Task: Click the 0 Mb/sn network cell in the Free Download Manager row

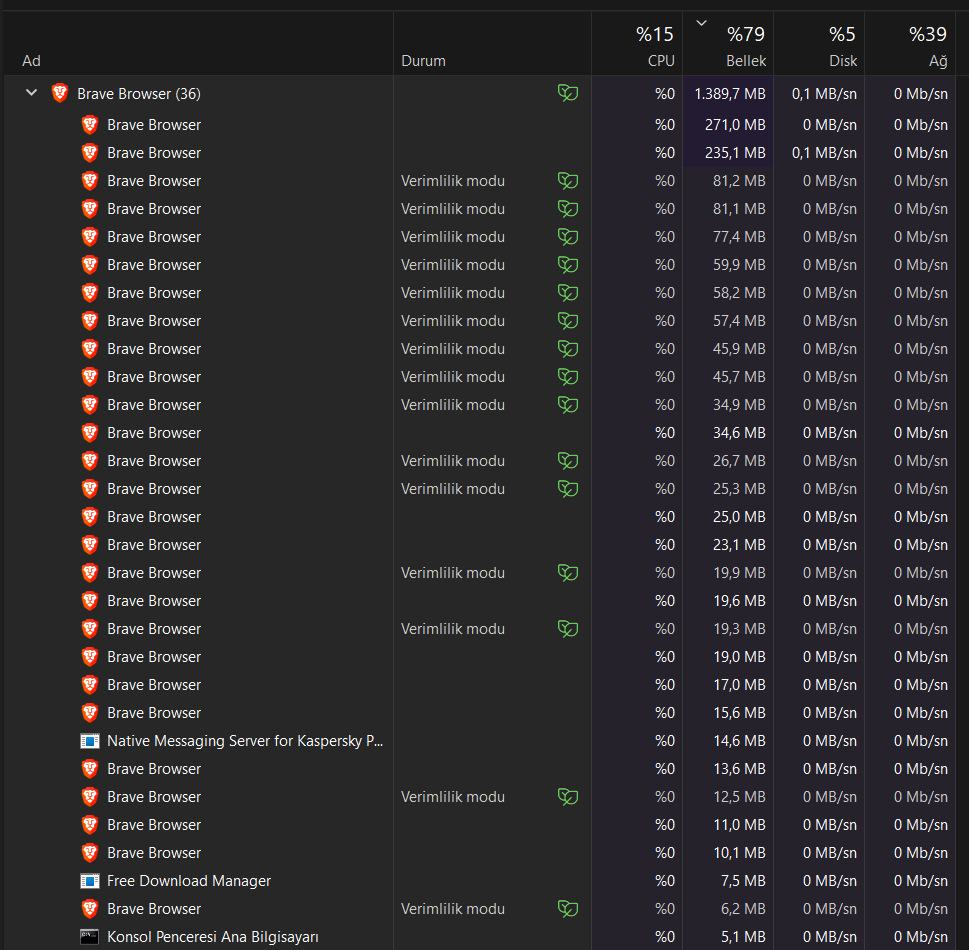Action: click(x=910, y=881)
